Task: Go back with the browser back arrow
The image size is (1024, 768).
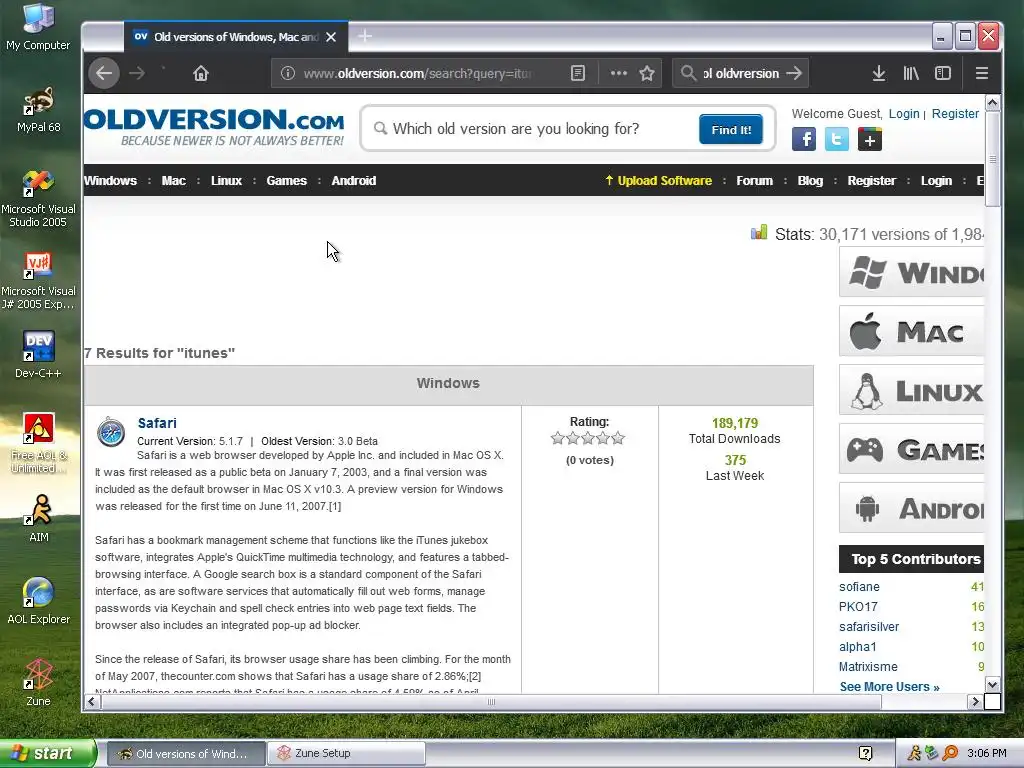Action: click(x=104, y=73)
